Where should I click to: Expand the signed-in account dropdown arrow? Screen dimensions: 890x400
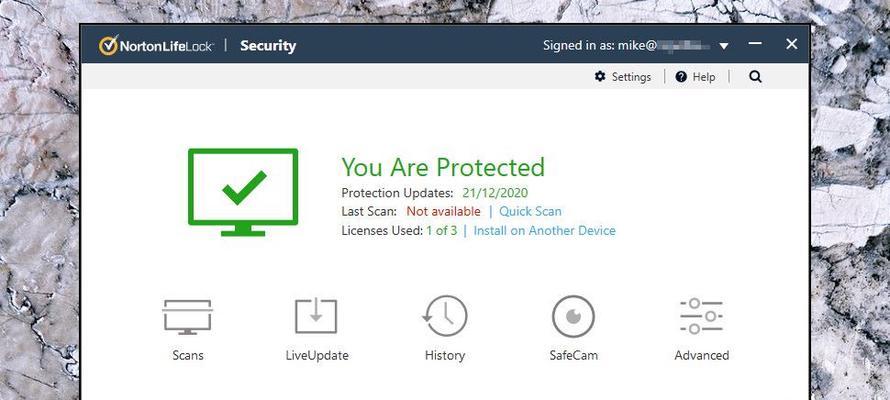[724, 46]
